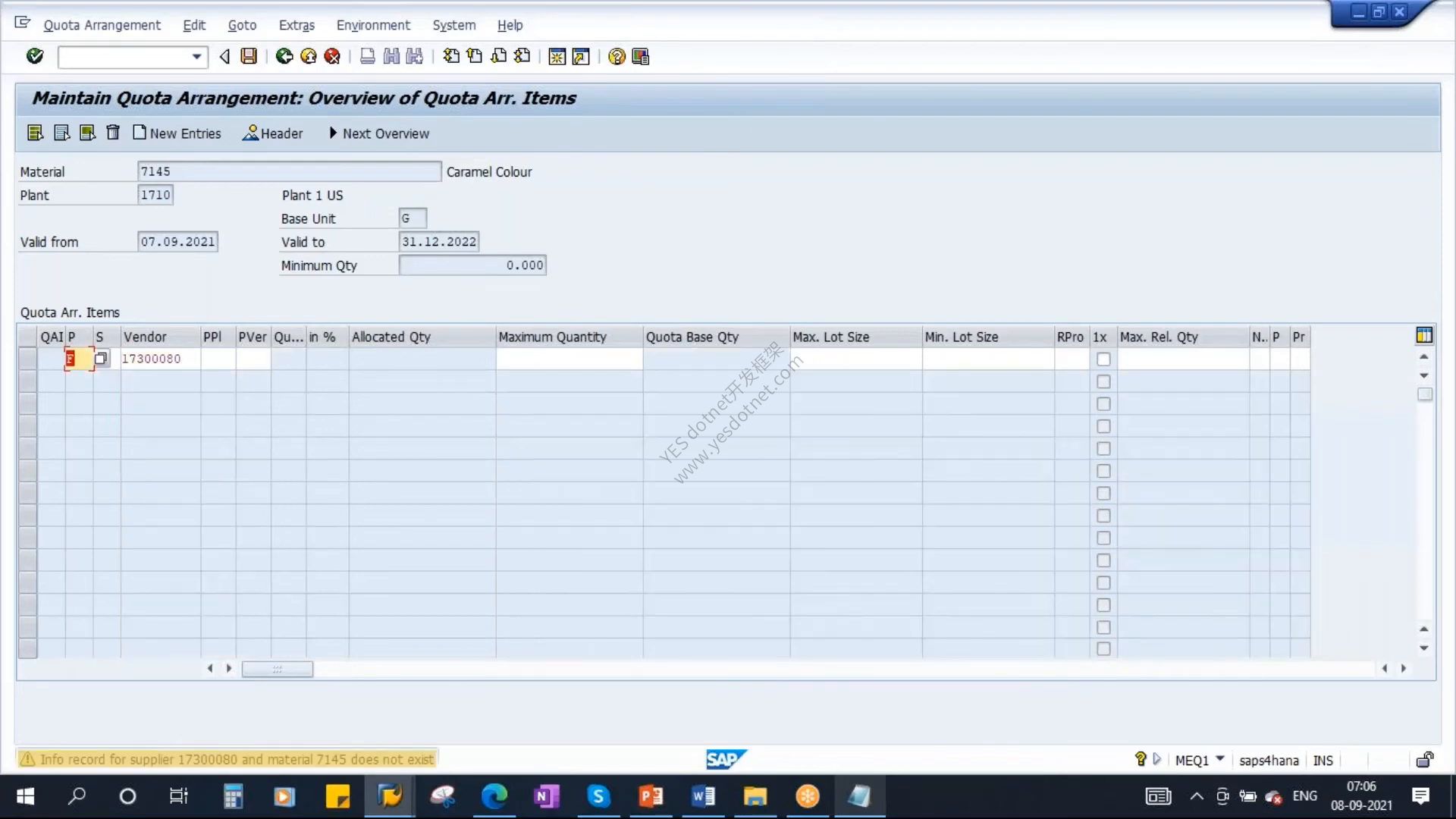This screenshot has width=1456, height=819.
Task: Open search help beside the P field
Action: (x=101, y=359)
